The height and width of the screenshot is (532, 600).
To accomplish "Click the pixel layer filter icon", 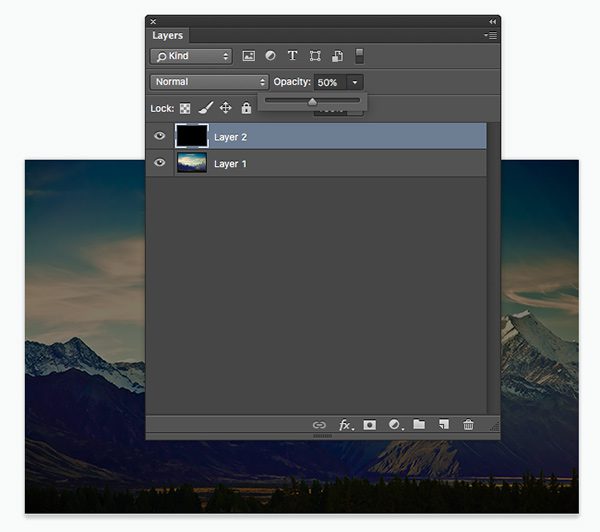I will tap(249, 57).
